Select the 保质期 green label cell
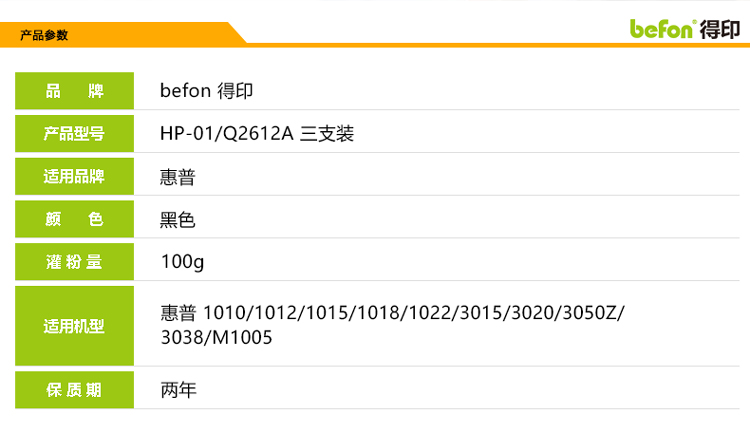The width and height of the screenshot is (750, 422). pyautogui.click(x=74, y=389)
